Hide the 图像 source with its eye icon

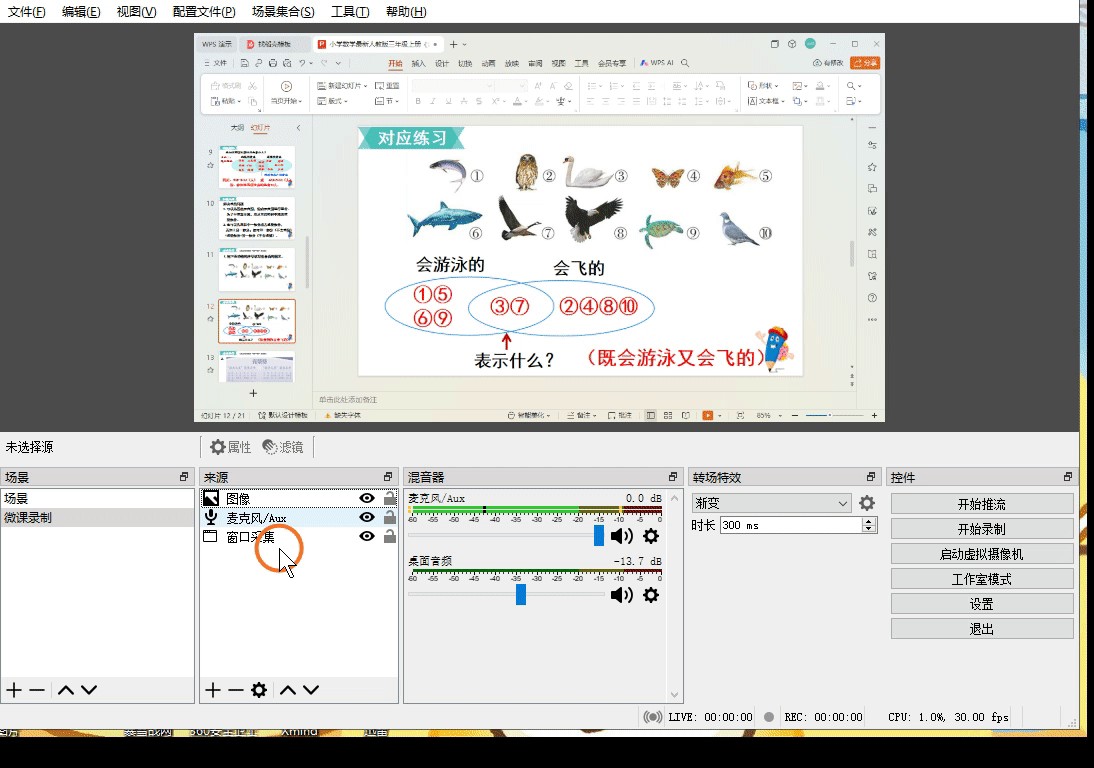367,498
